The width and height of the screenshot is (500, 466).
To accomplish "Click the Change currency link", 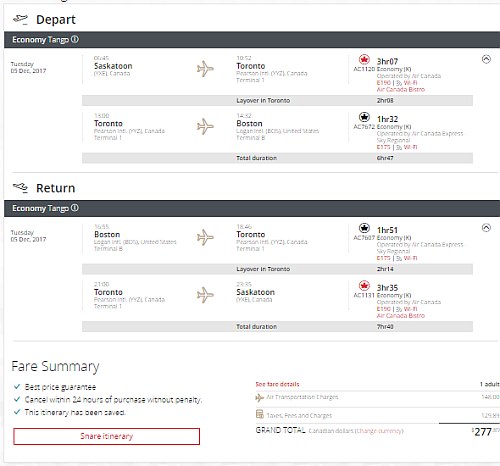I will (379, 431).
